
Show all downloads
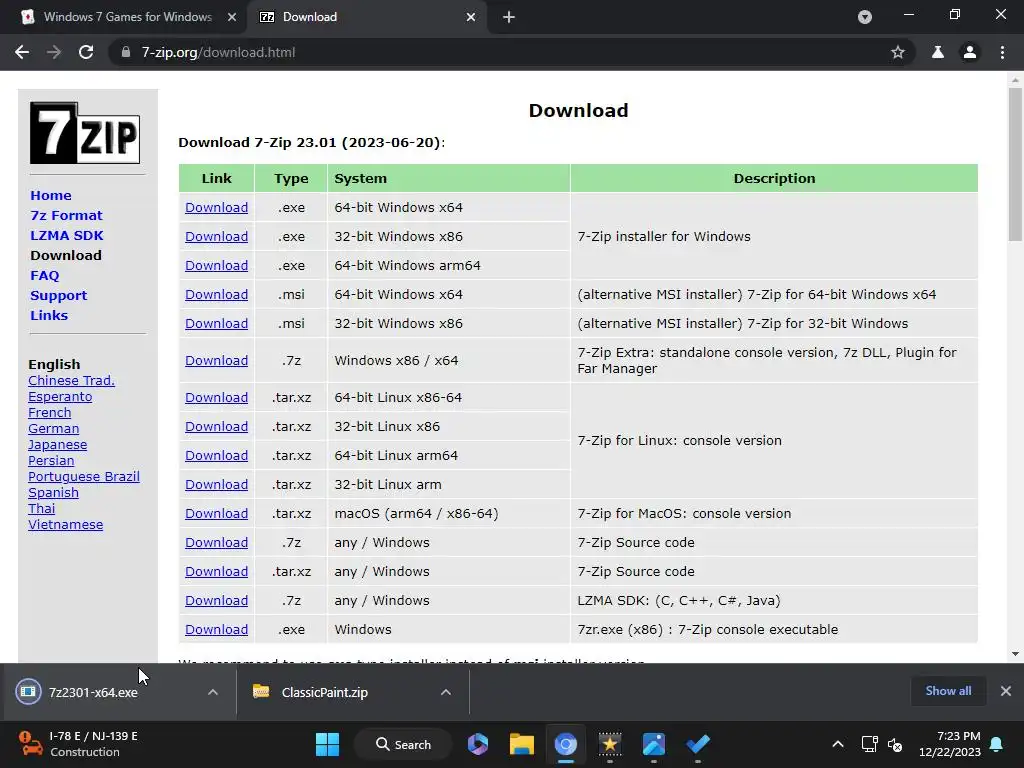click(x=948, y=691)
